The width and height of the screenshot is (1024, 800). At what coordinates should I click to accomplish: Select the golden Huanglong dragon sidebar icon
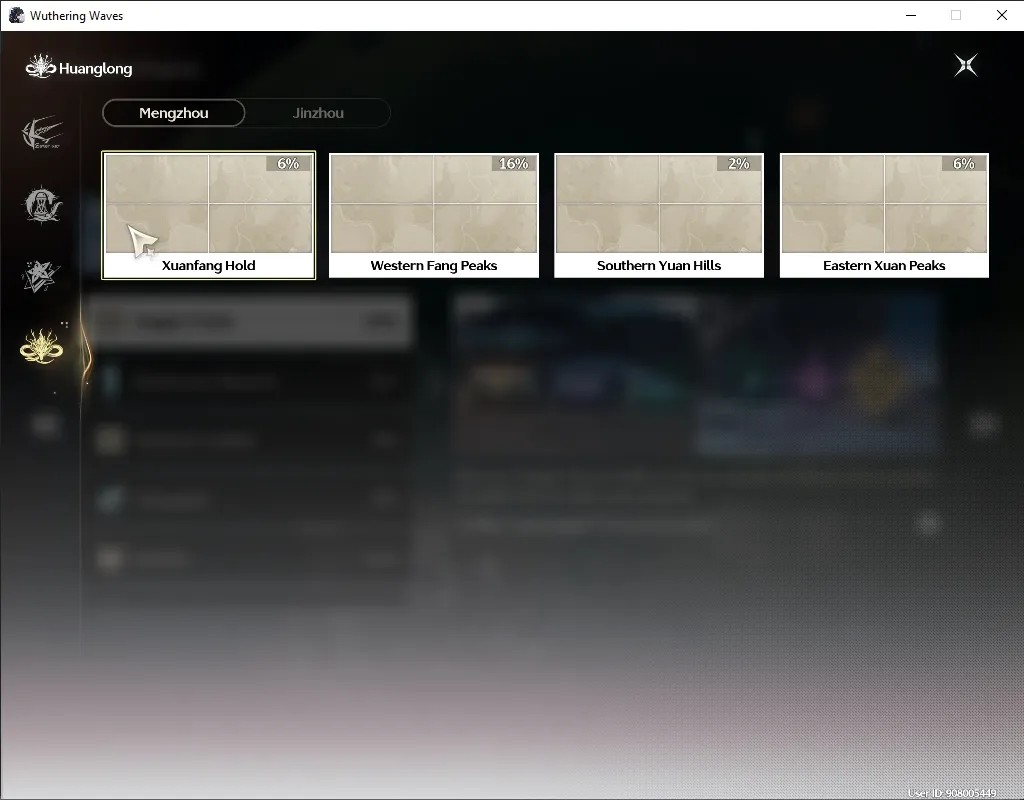tap(41, 345)
